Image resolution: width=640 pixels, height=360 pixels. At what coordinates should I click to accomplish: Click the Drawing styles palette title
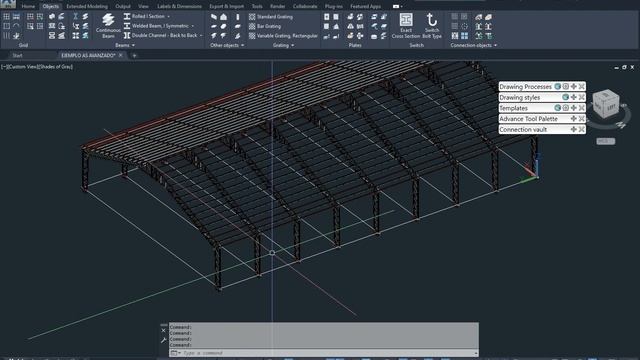[520, 97]
